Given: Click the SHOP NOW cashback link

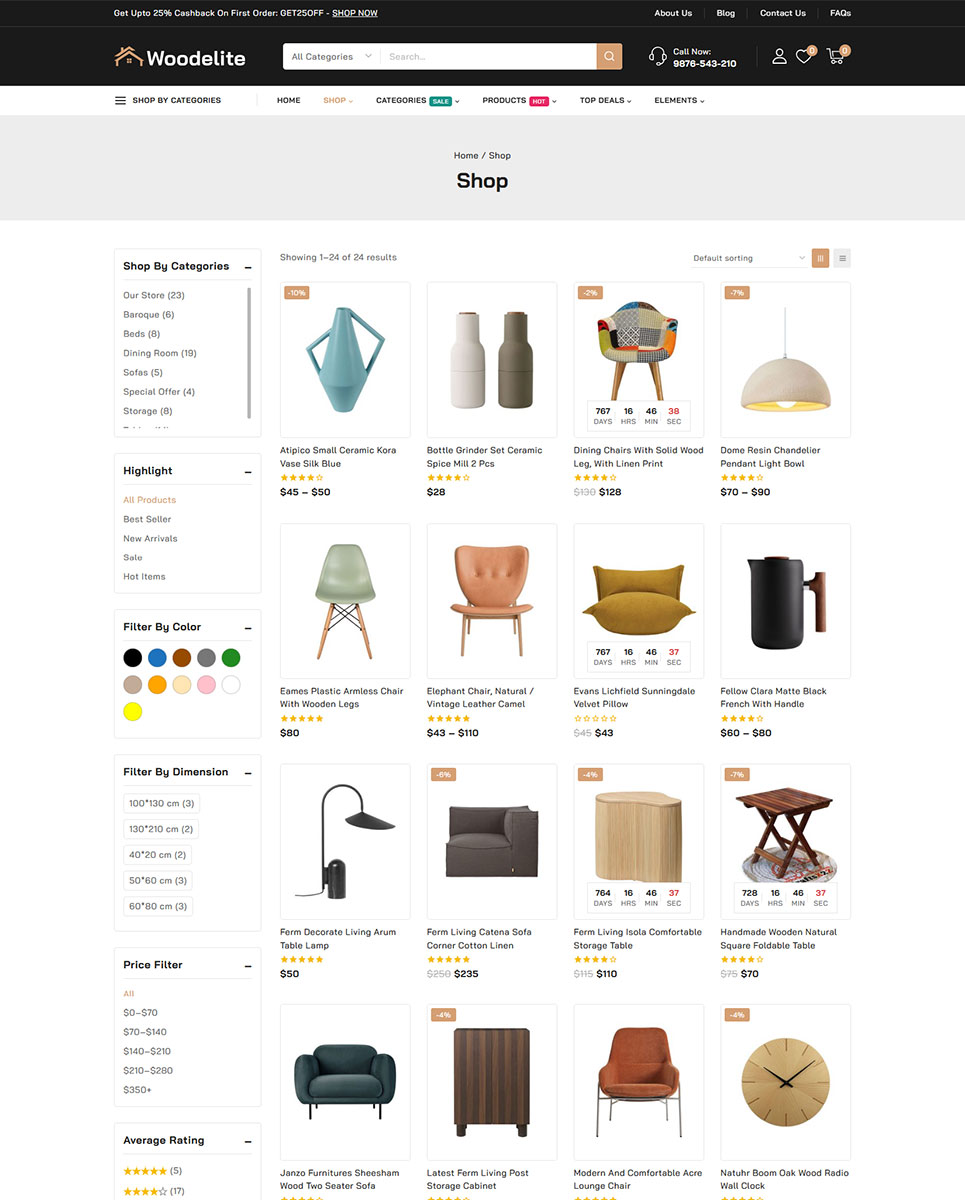Looking at the screenshot, I should coord(355,13).
